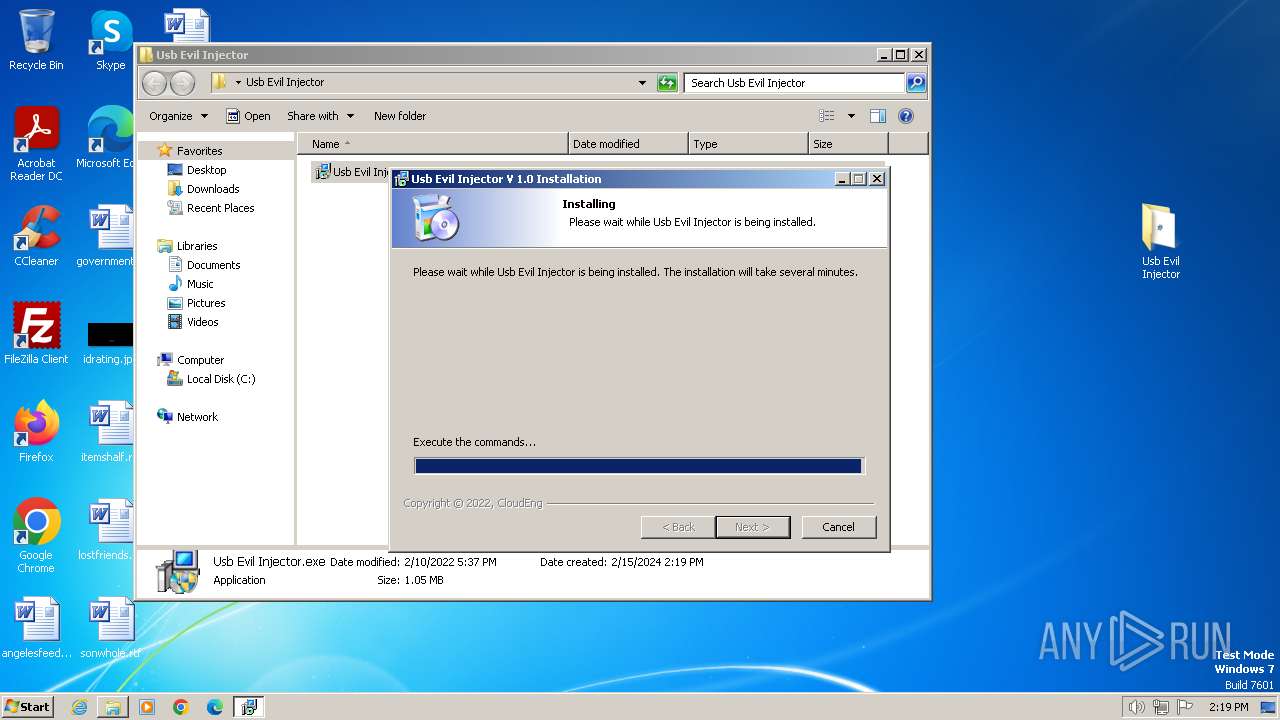This screenshot has height=720, width=1280.
Task: Expand the Share with dropdown
Action: pos(320,116)
